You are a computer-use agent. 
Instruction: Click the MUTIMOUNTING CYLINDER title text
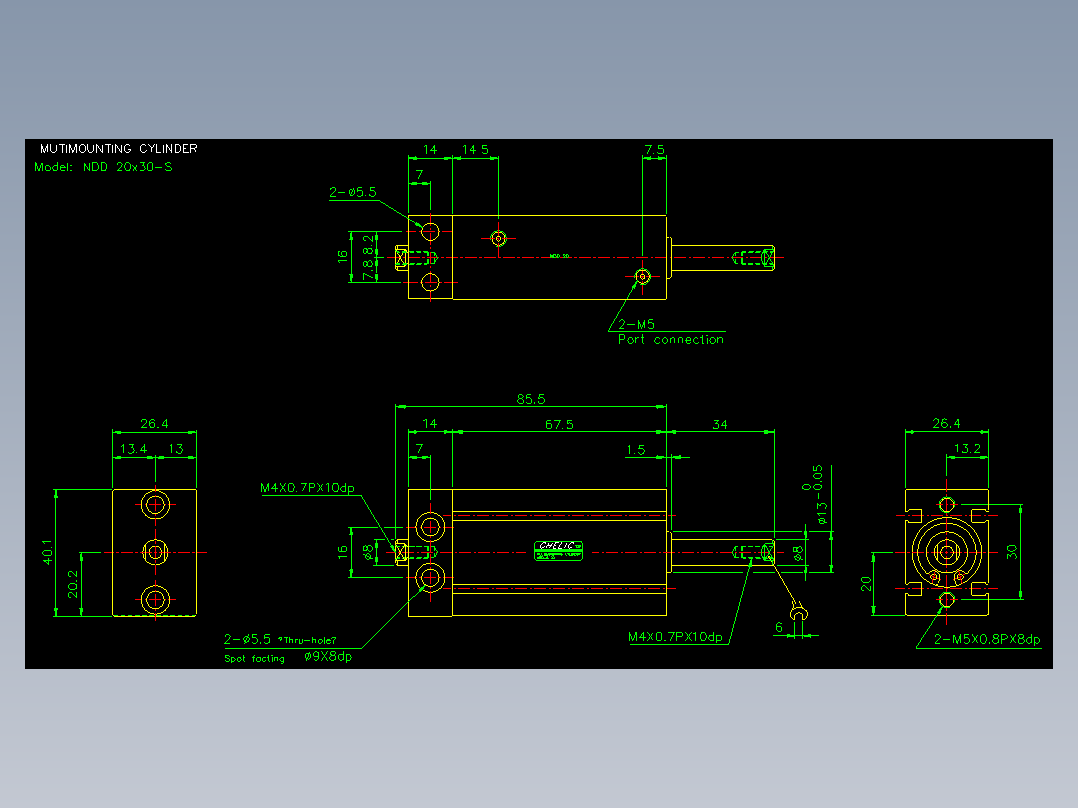[118, 149]
